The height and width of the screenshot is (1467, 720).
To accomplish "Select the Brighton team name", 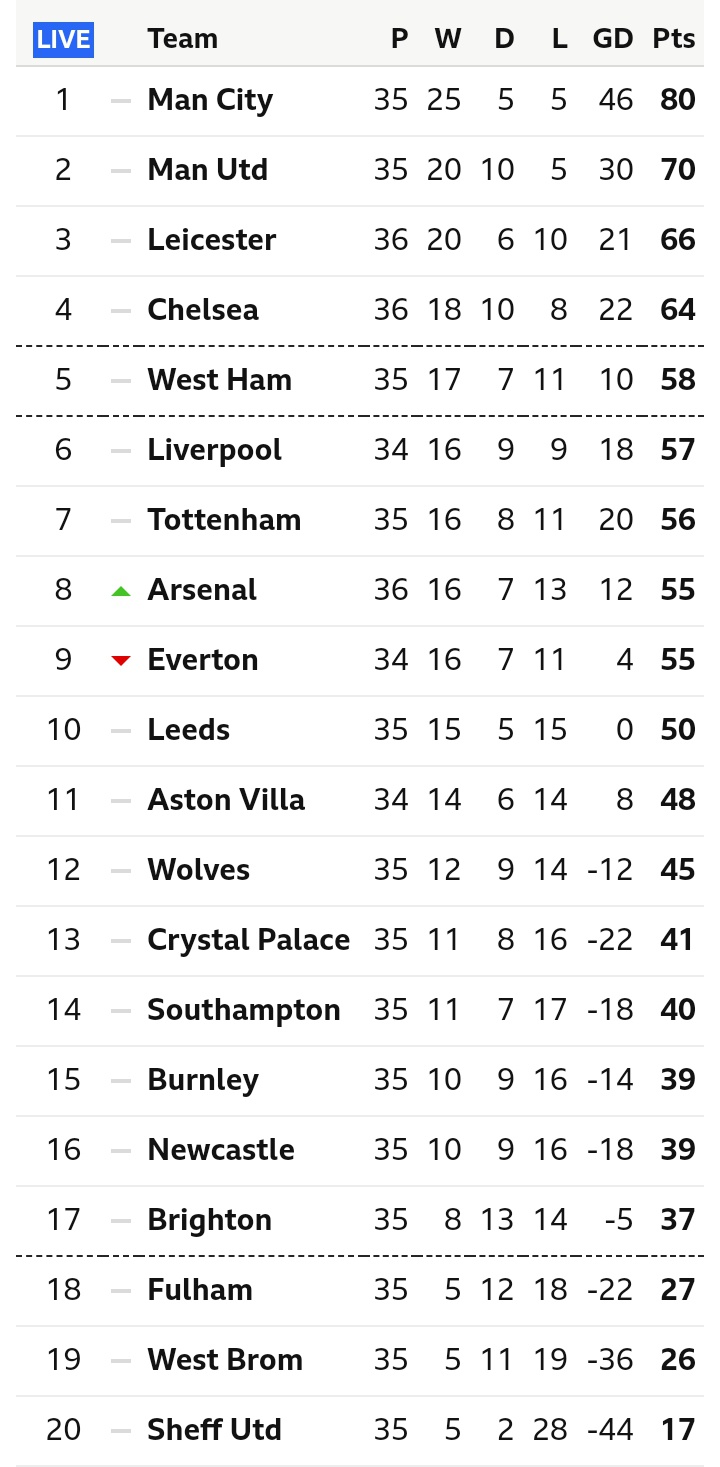I will click(209, 1220).
